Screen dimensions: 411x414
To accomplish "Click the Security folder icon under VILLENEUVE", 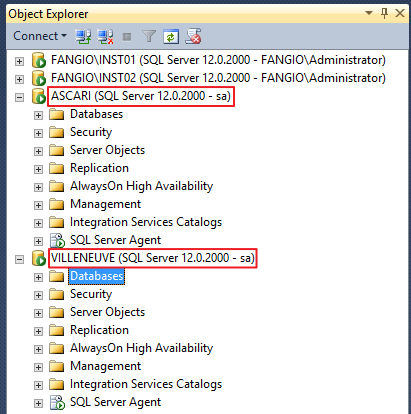I will click(56, 294).
